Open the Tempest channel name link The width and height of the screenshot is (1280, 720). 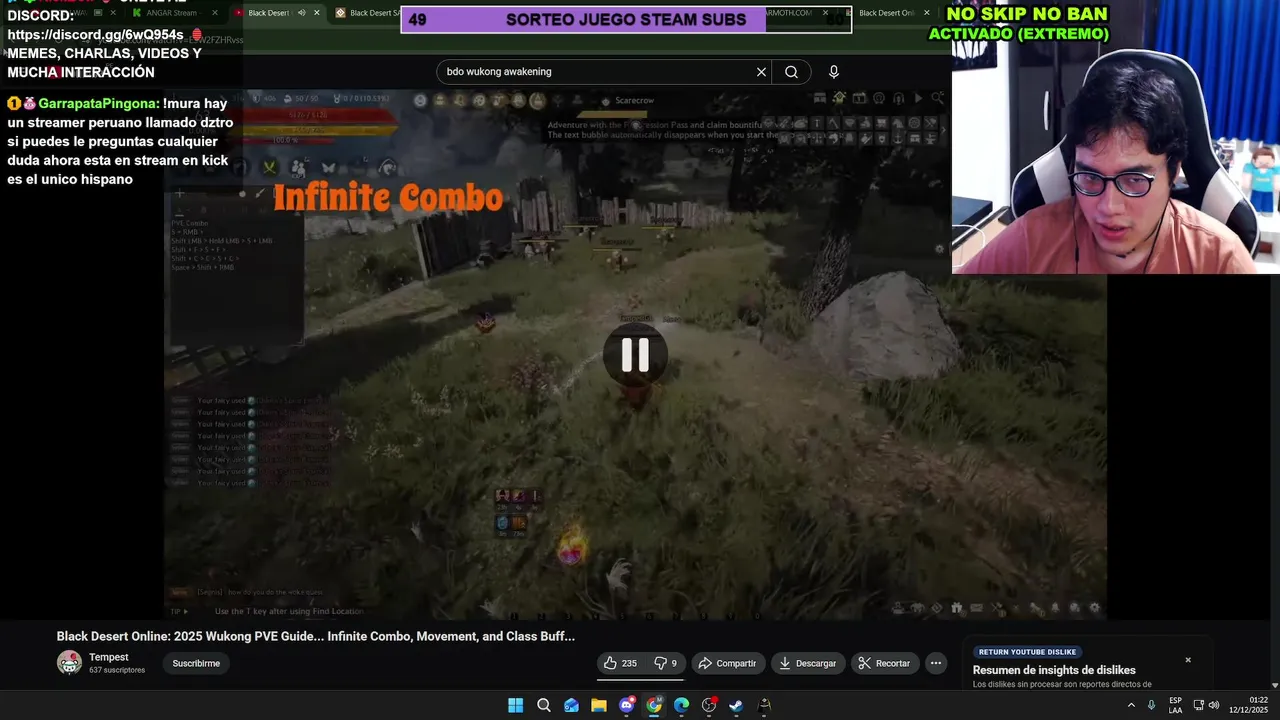(x=109, y=657)
